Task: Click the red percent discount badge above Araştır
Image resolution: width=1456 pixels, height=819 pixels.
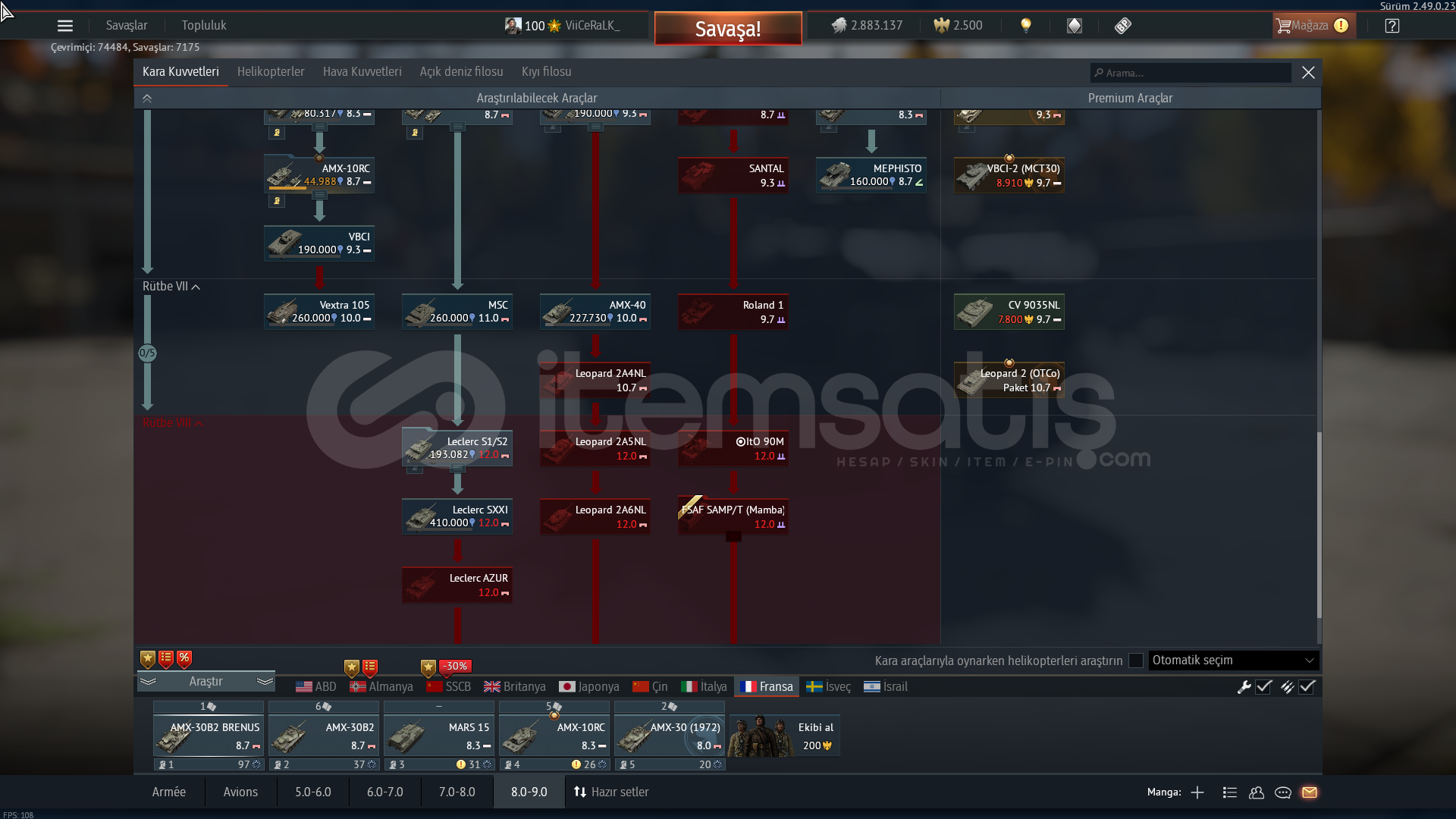Action: click(184, 659)
